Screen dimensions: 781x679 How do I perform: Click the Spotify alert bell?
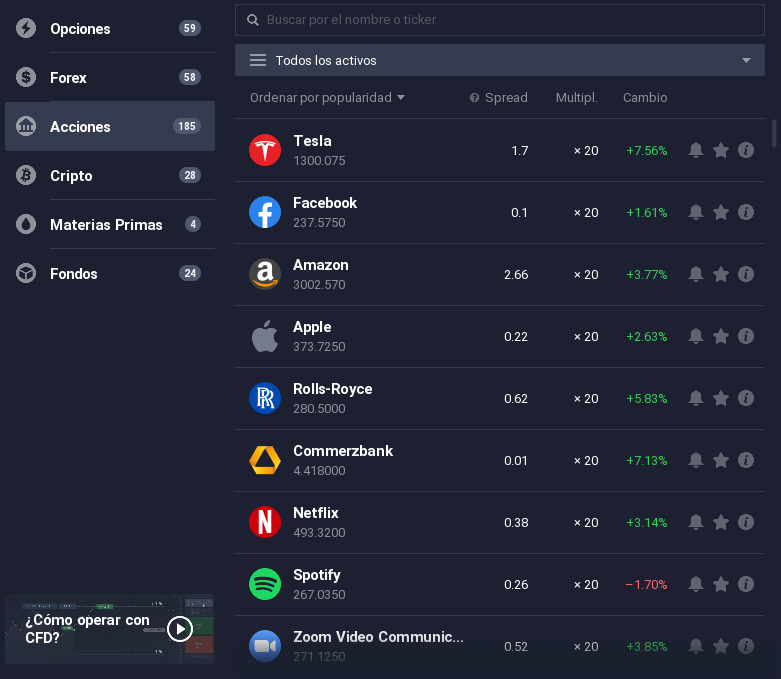[696, 584]
